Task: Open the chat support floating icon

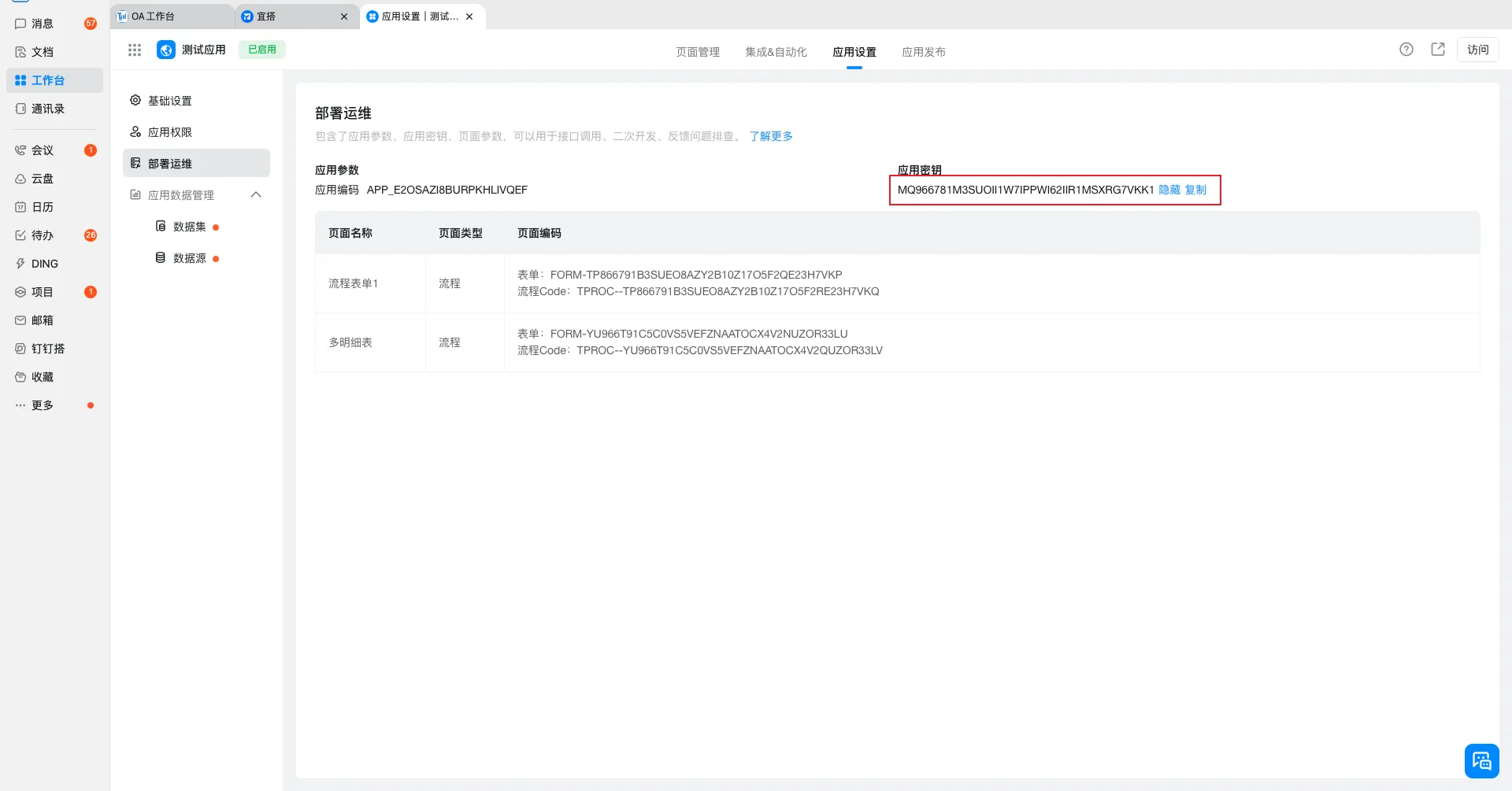Action: (x=1481, y=760)
